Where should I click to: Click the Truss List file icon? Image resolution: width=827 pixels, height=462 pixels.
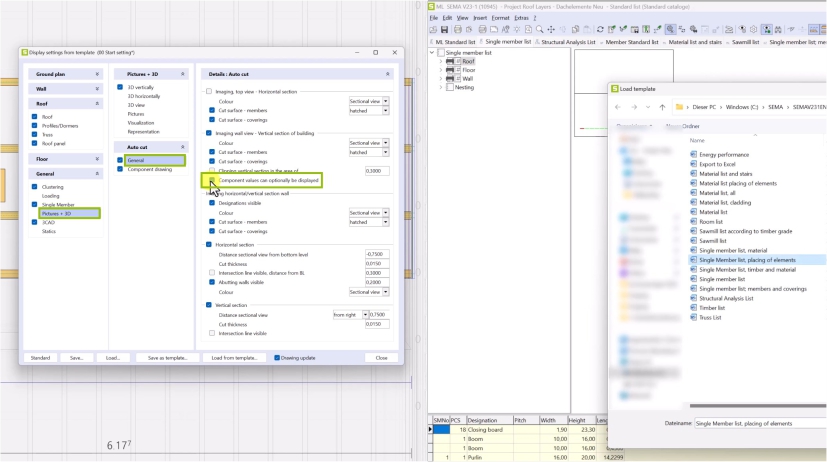[693, 317]
